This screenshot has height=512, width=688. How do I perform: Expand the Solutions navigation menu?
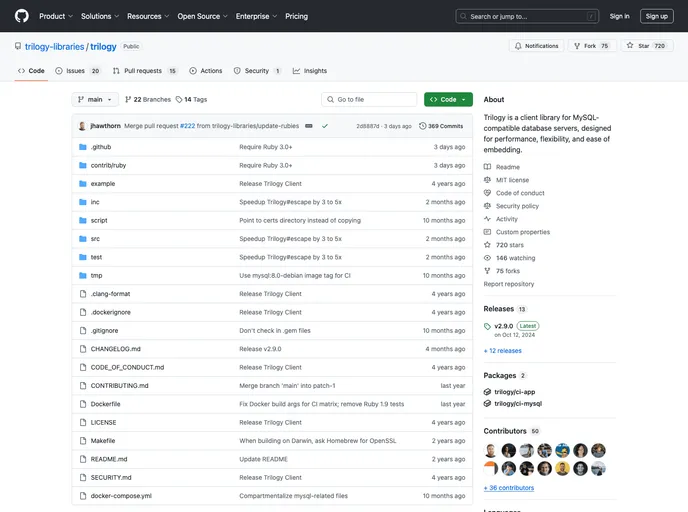pyautogui.click(x=100, y=16)
